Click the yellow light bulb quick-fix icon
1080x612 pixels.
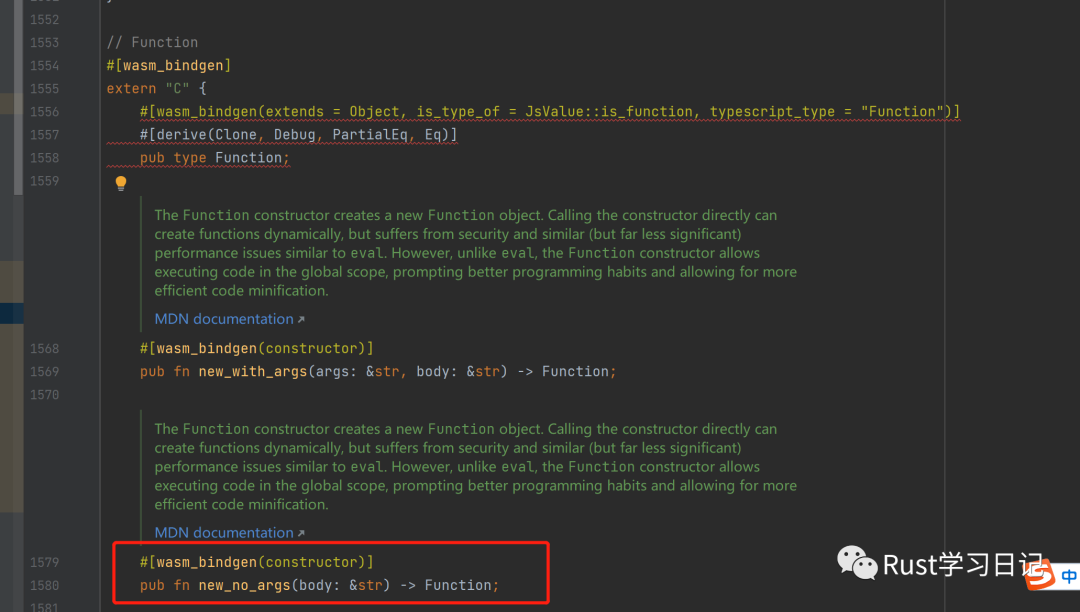(121, 183)
